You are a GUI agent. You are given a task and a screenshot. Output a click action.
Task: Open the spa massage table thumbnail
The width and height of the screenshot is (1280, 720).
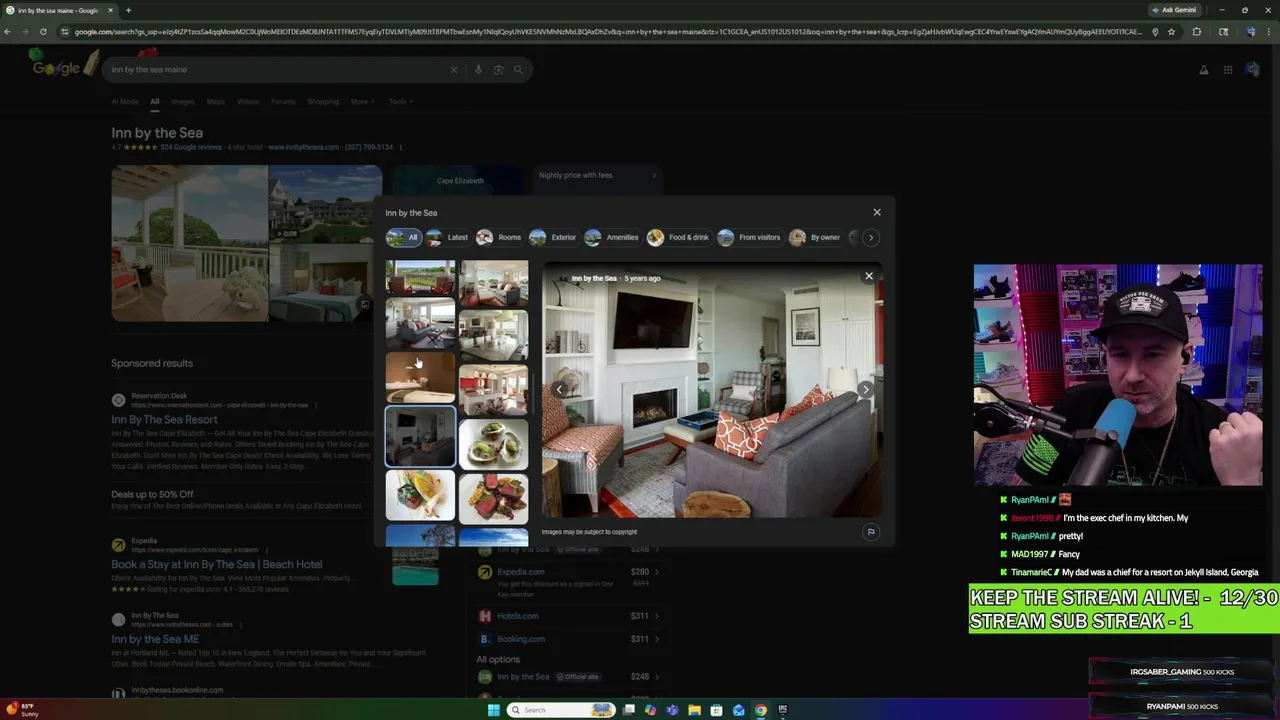tap(420, 377)
